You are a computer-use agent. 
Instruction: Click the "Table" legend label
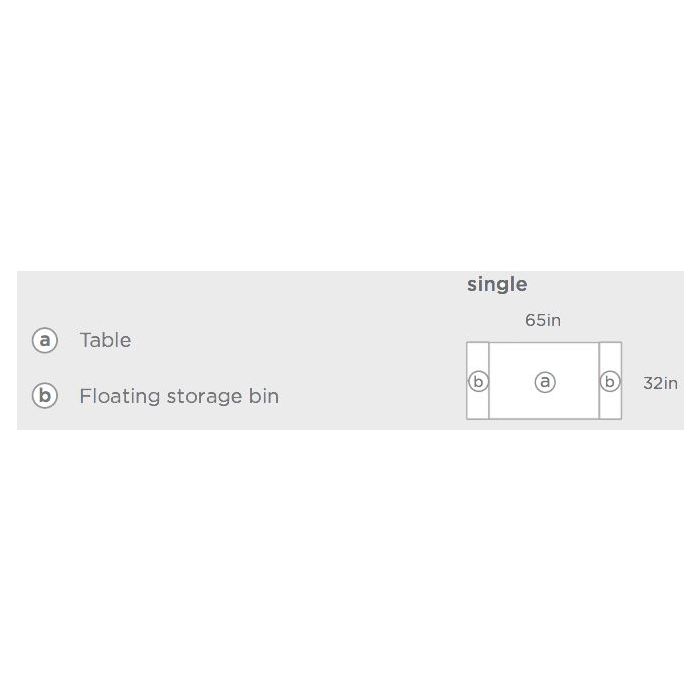(105, 340)
